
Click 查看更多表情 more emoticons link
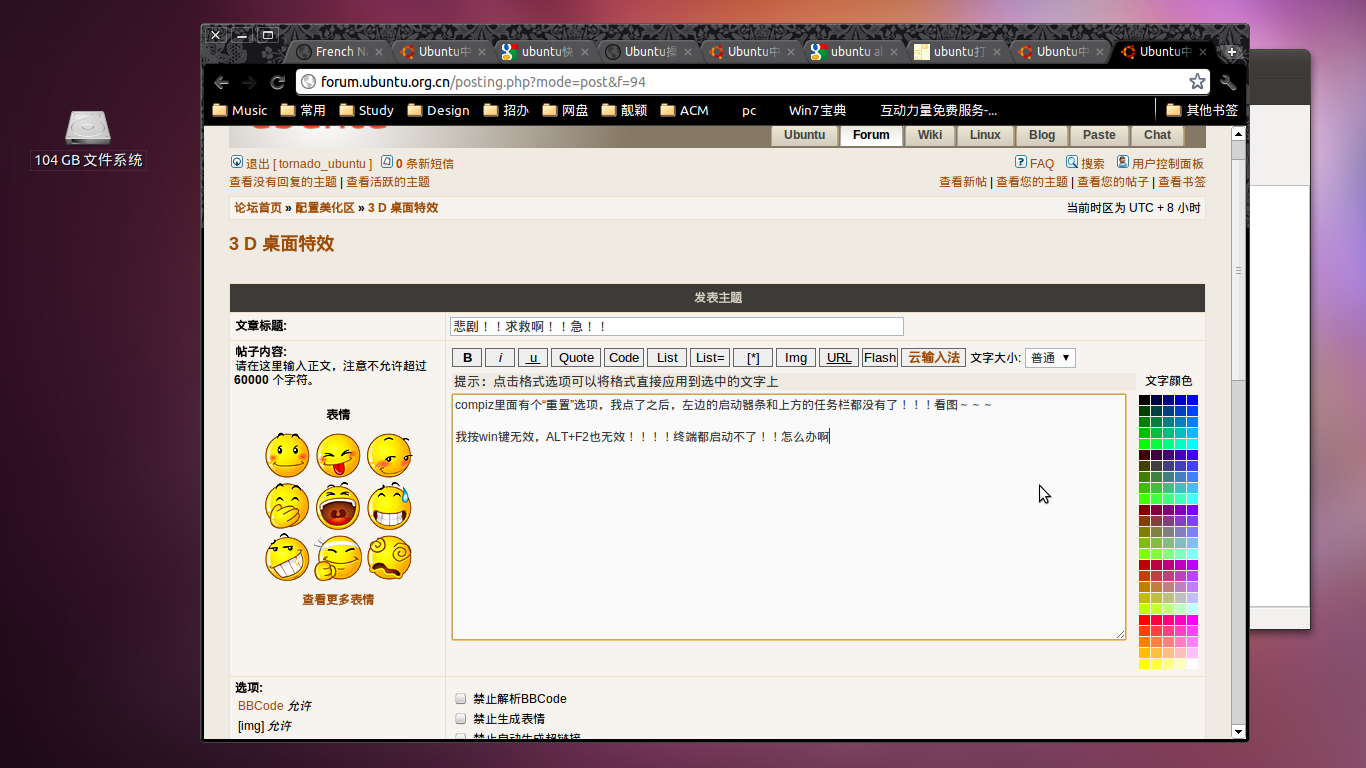(x=338, y=600)
